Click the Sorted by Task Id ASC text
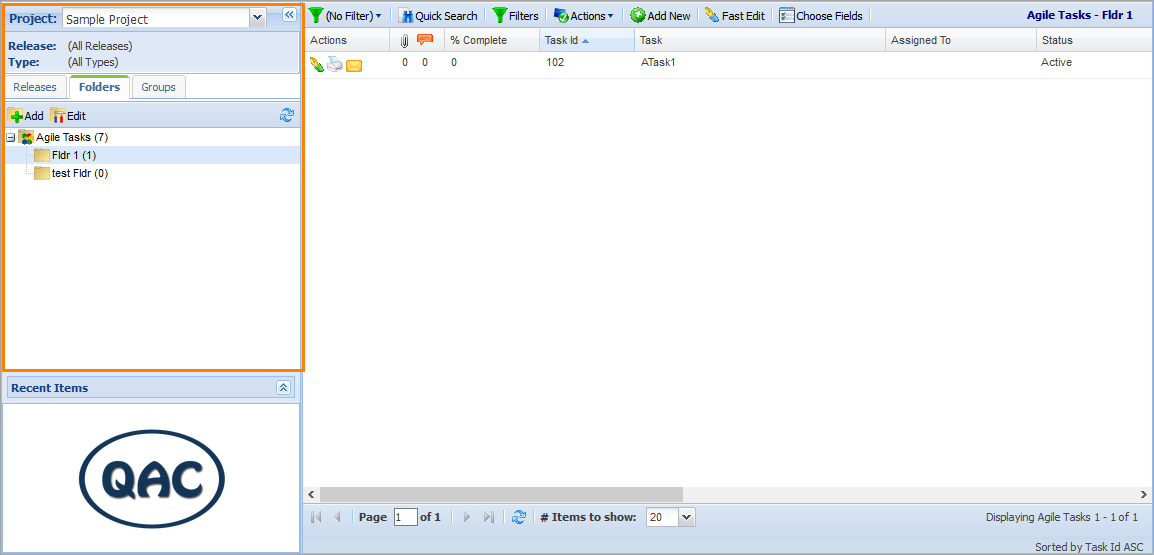 1090,547
